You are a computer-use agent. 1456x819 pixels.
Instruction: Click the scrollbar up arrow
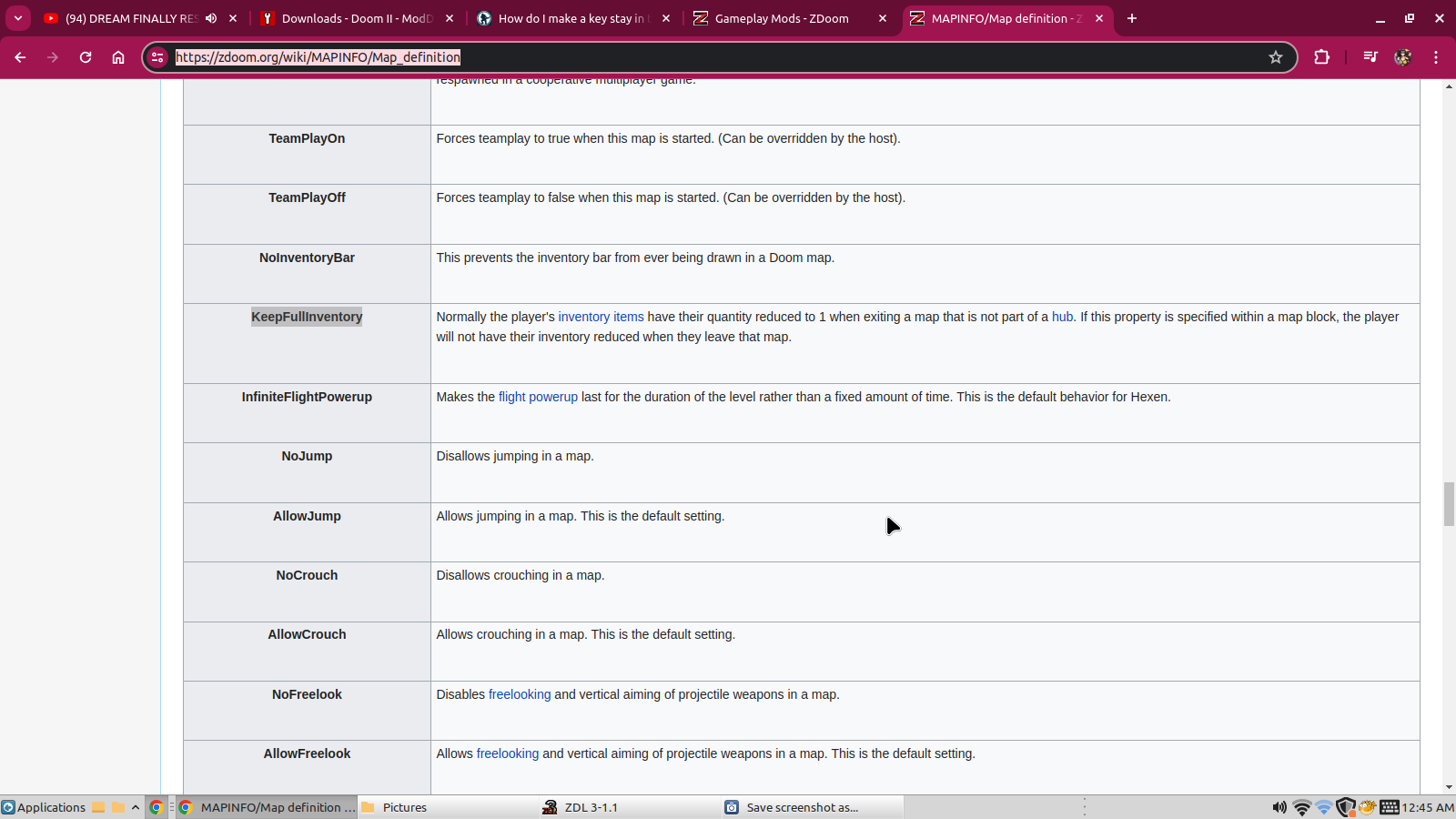pyautogui.click(x=1449, y=86)
